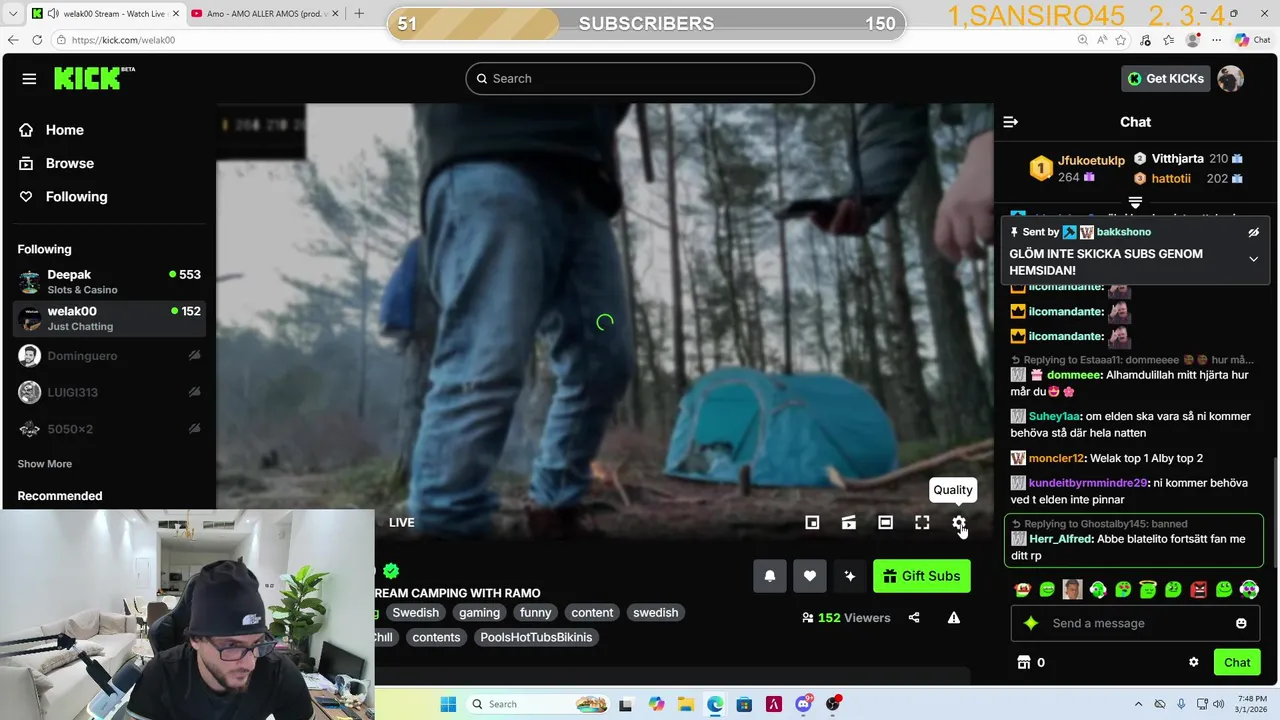Expand followed channels with Show More
The width and height of the screenshot is (1280, 720).
click(x=44, y=464)
